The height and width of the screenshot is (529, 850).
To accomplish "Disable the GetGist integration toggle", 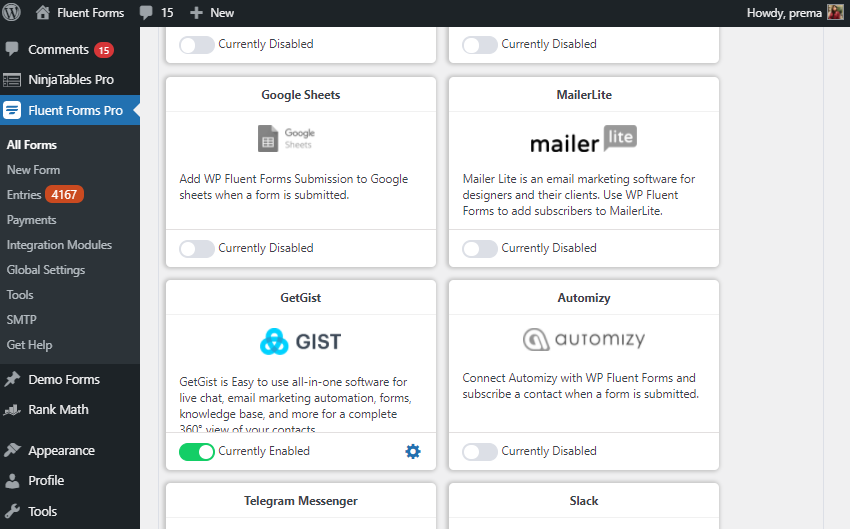I will pyautogui.click(x=197, y=451).
